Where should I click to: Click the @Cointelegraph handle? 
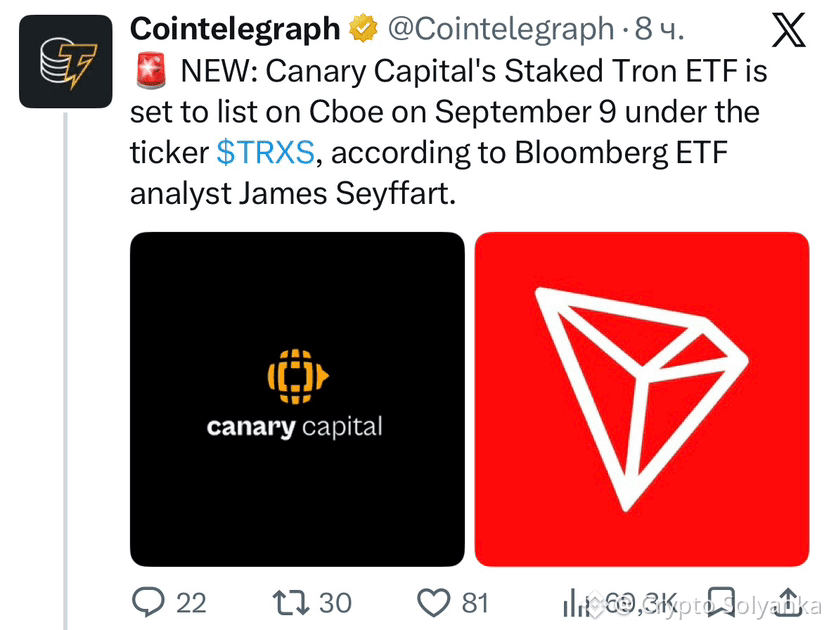(x=501, y=29)
